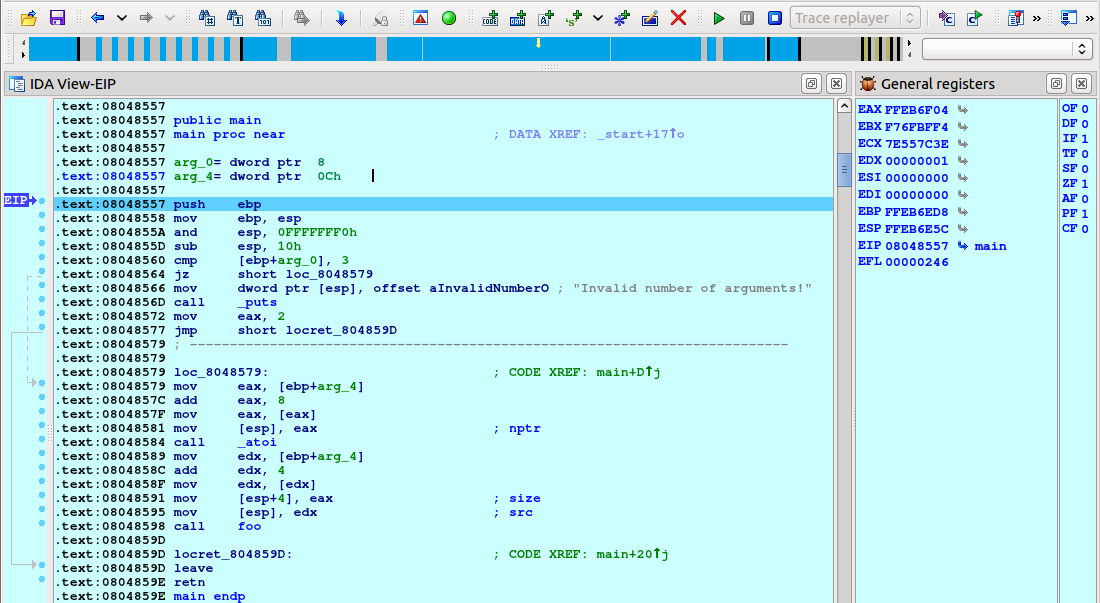1100x603 pixels.
Task: Click the green circle toolbar icon
Action: [449, 18]
